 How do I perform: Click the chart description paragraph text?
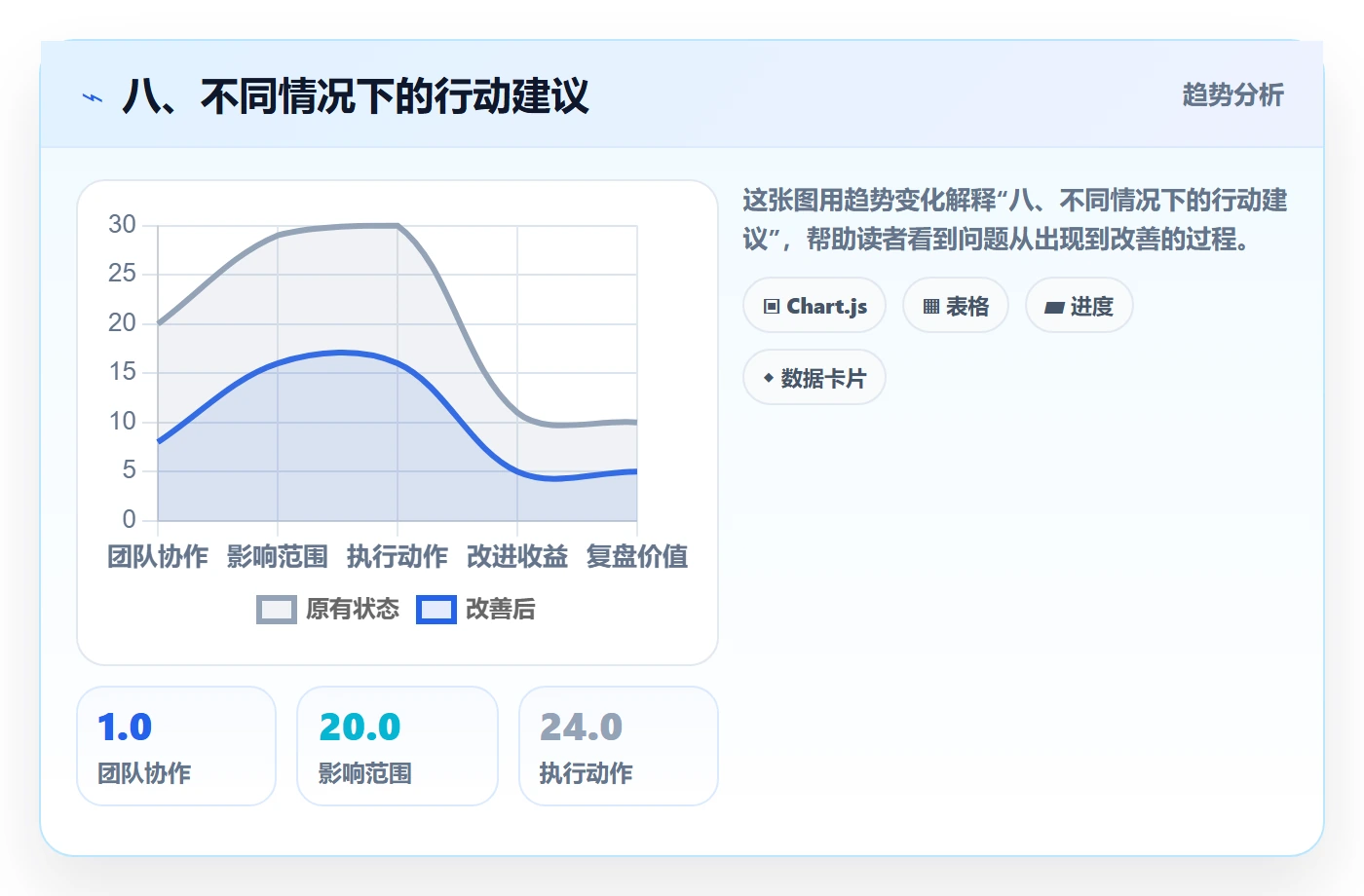(1015, 219)
